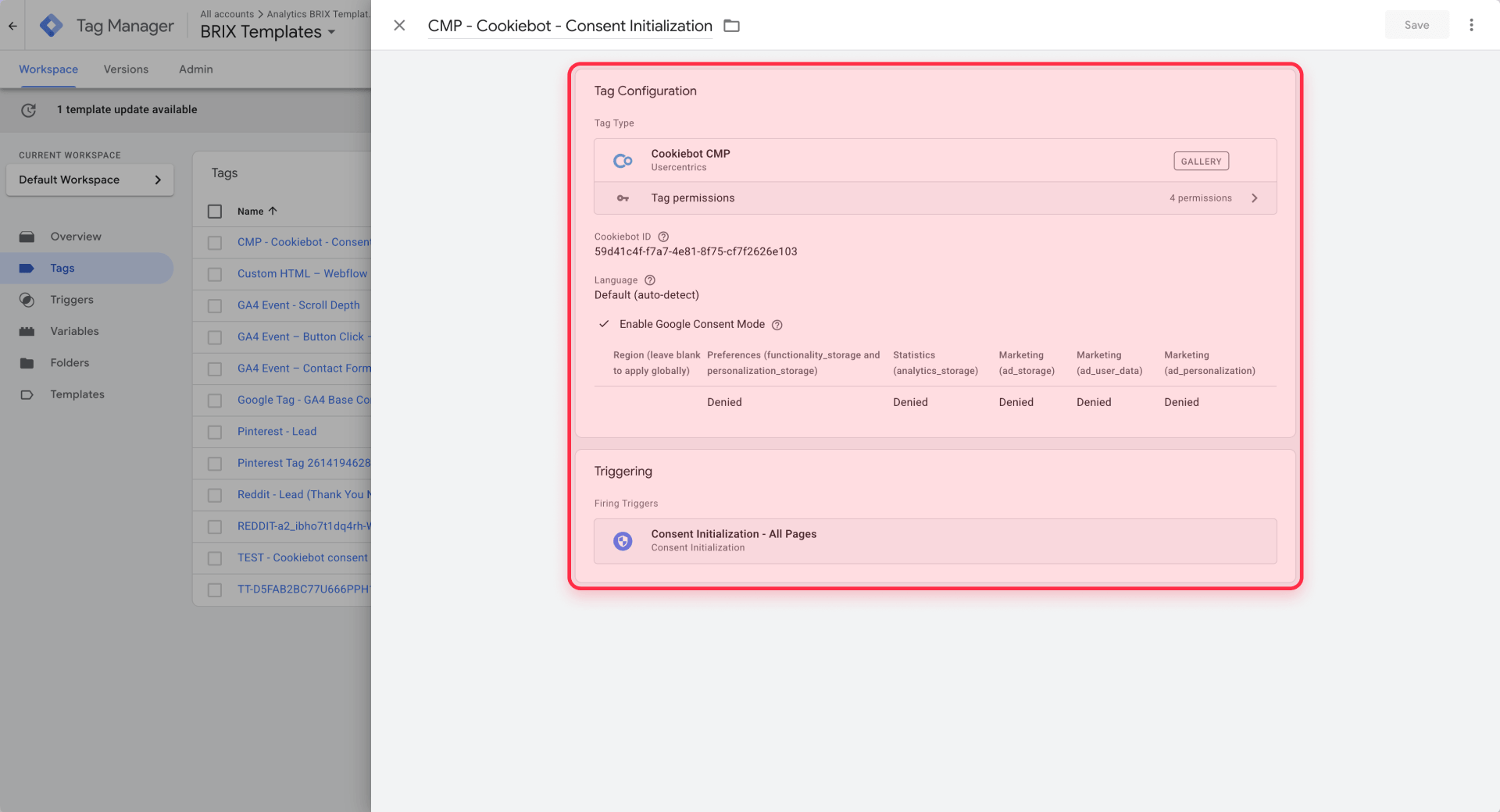This screenshot has width=1500, height=812.
Task: Toggle the select-all tags checkbox
Action: pyautogui.click(x=215, y=212)
